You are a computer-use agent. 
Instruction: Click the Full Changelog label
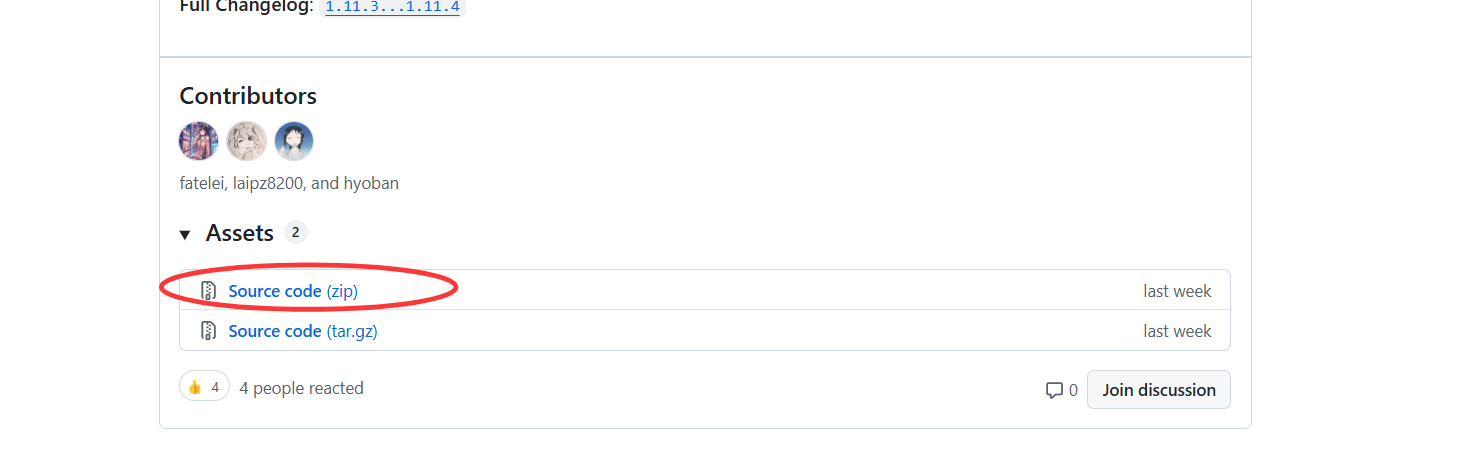tap(246, 6)
